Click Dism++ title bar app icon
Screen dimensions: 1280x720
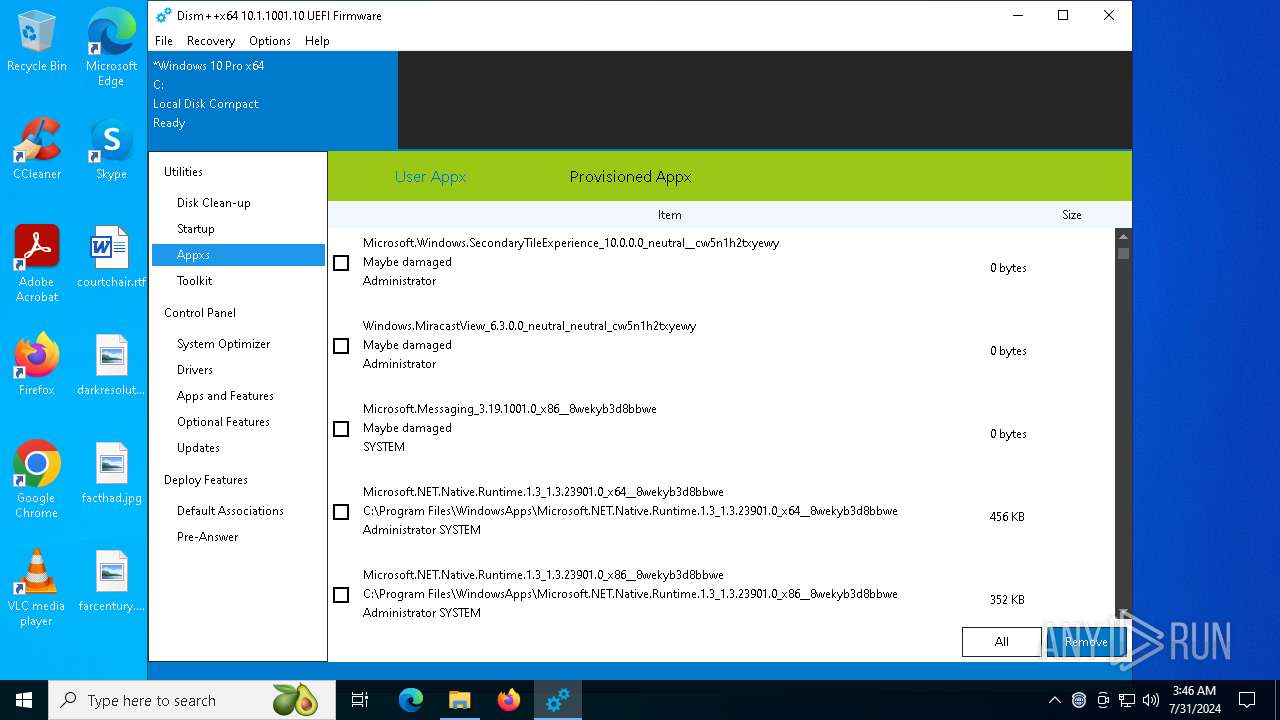164,15
